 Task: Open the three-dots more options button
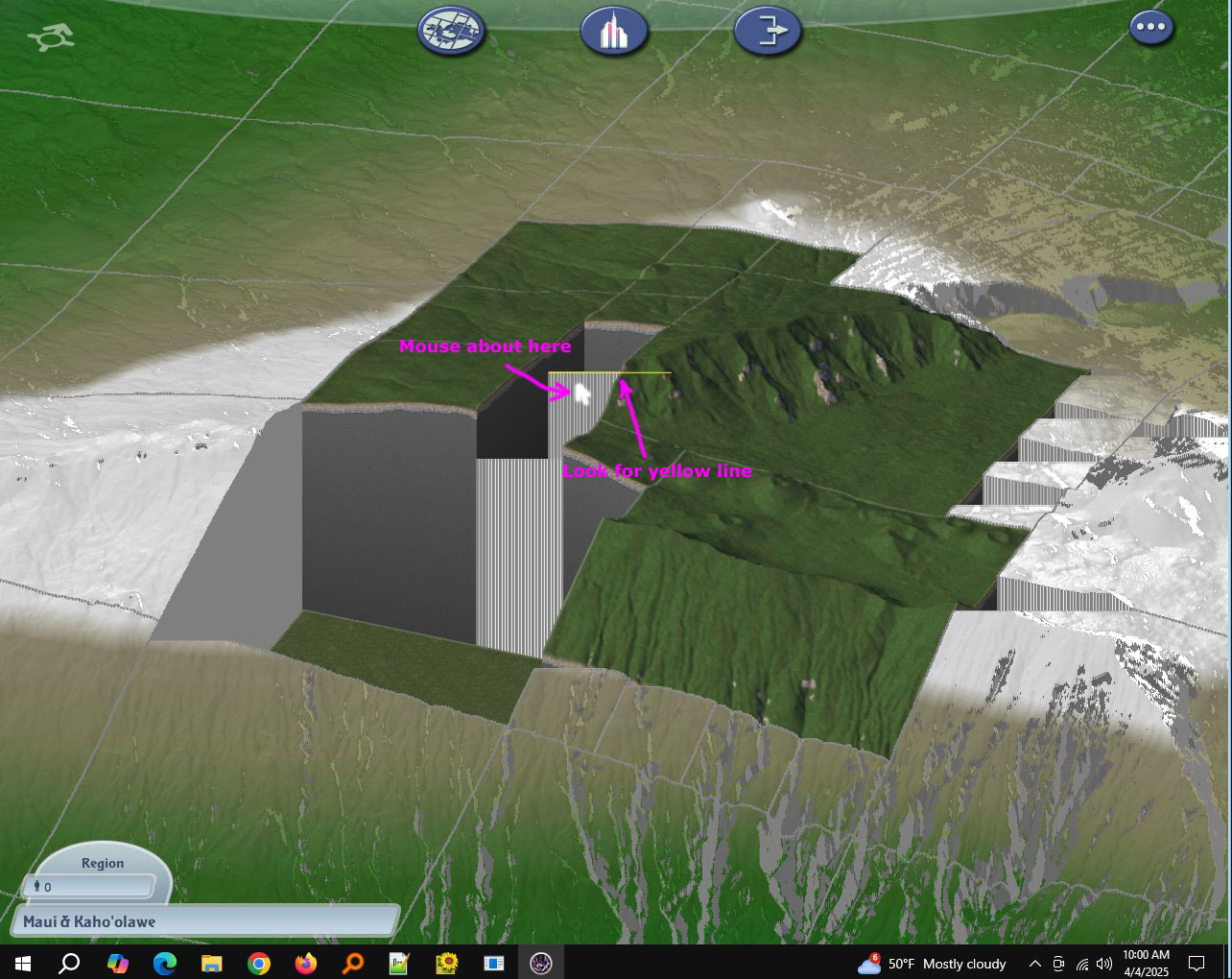pyautogui.click(x=1149, y=27)
